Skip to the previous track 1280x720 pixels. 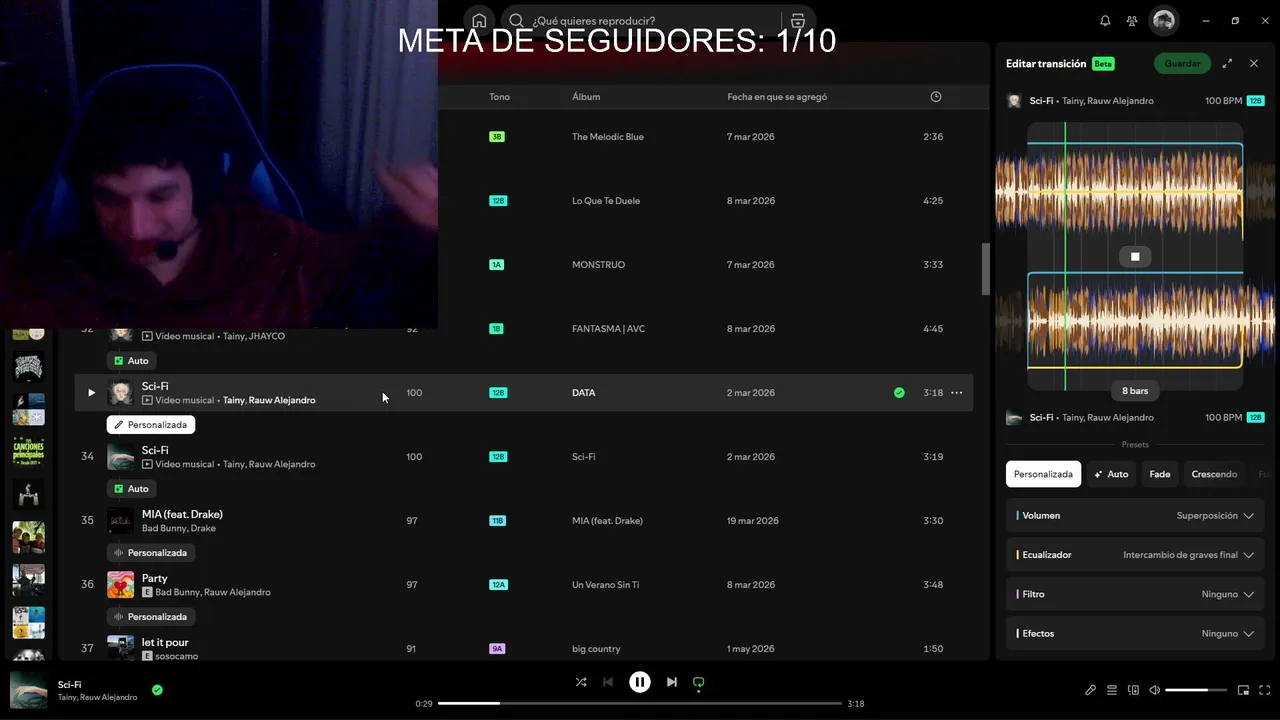click(x=608, y=682)
